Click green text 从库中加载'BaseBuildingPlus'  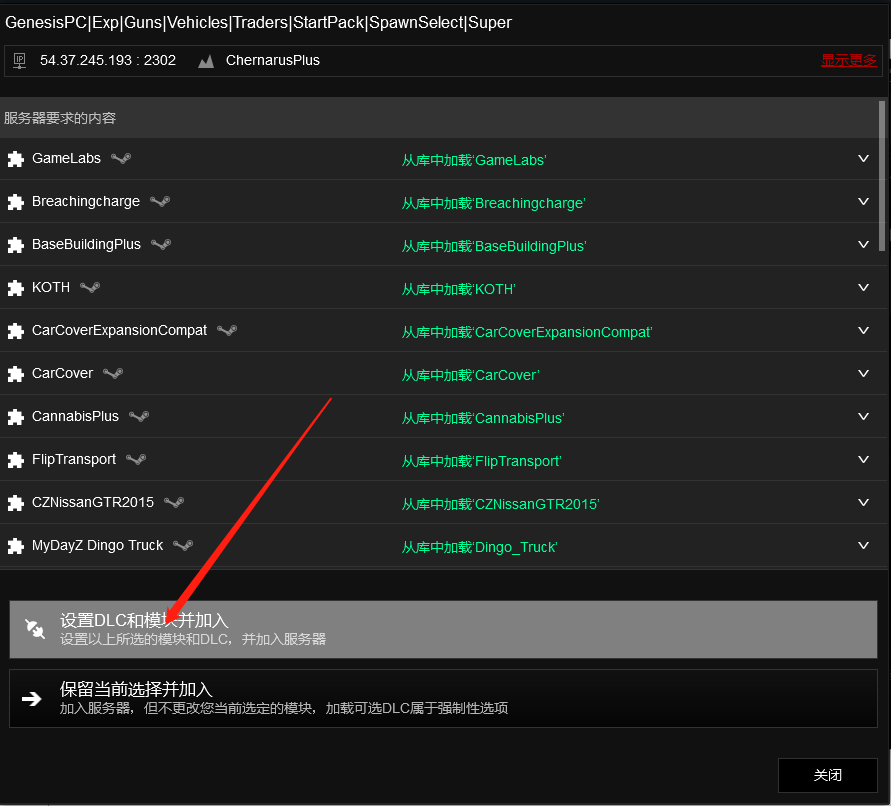tap(494, 246)
